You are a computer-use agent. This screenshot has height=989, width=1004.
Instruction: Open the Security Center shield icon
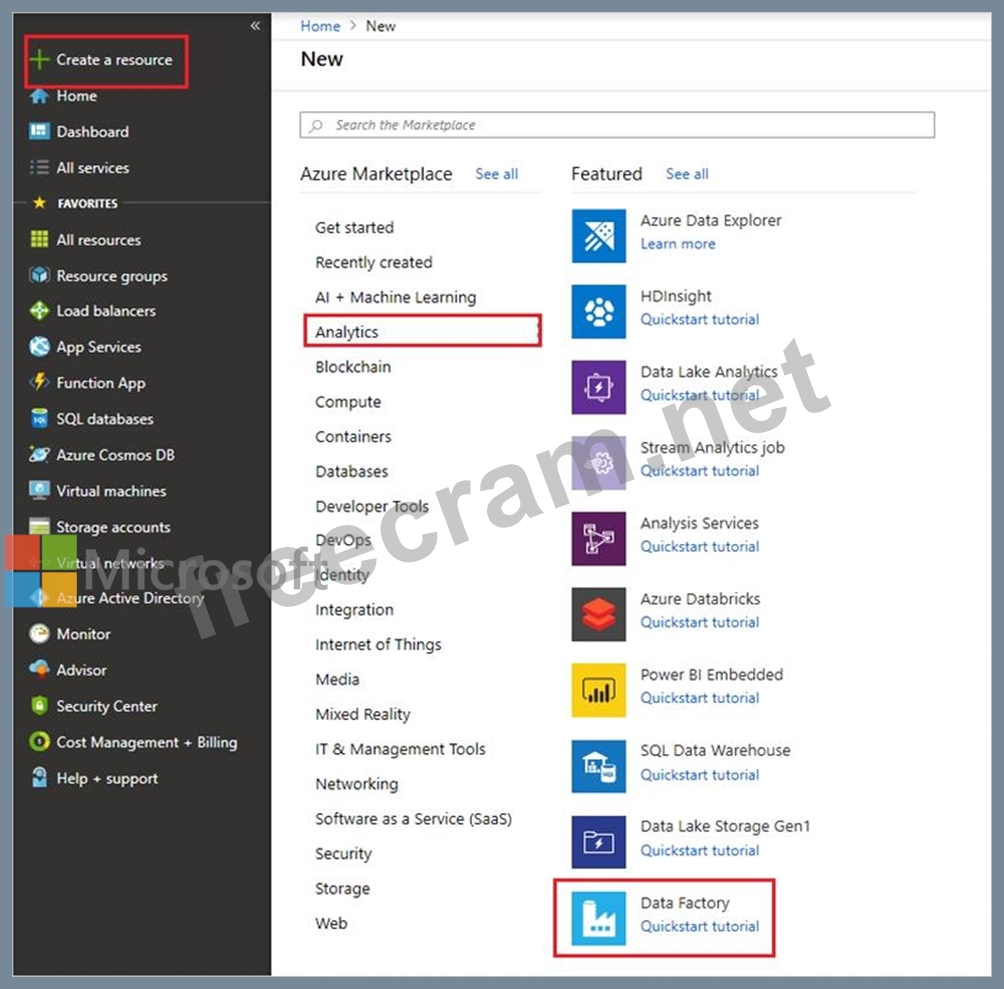pyautogui.click(x=39, y=705)
